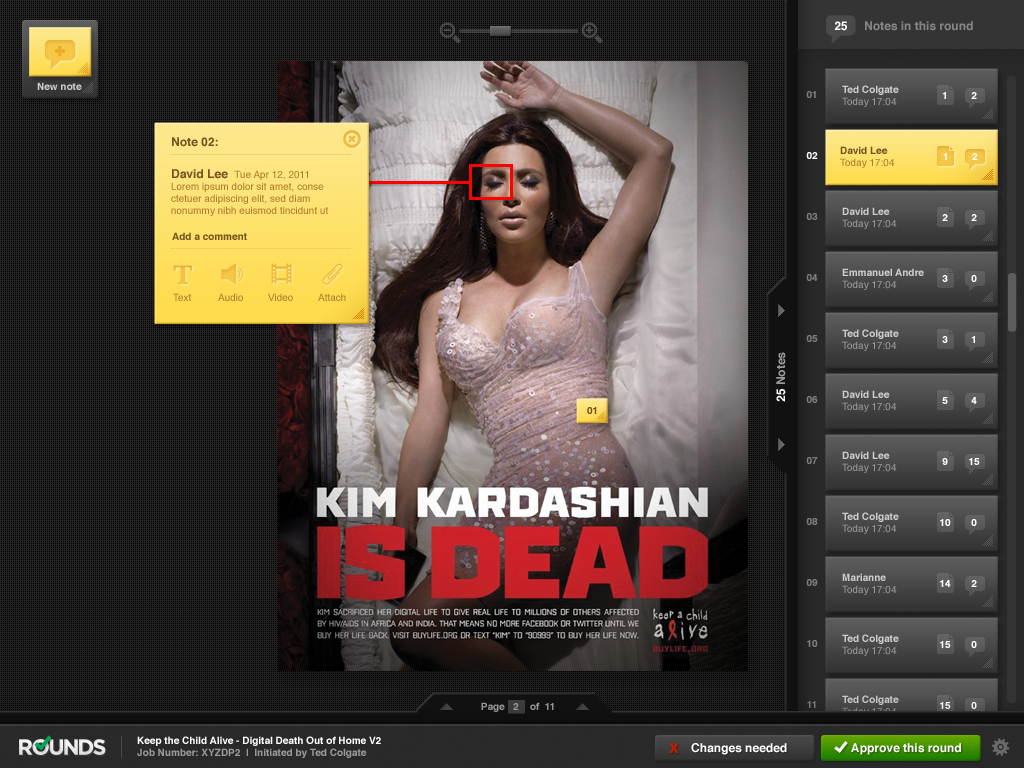Screen dimensions: 1024x768
Task: Open note 03 by David Lee
Action: (x=911, y=218)
